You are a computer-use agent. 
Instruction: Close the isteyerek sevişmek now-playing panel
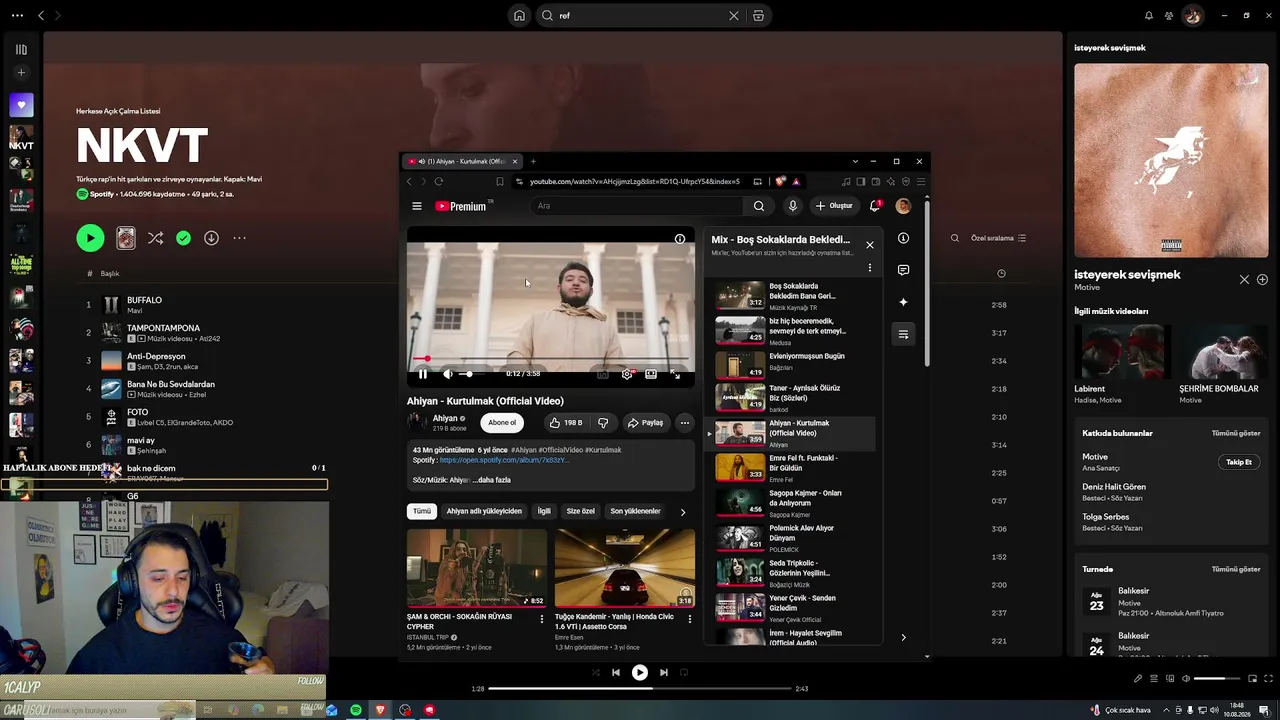[1244, 280]
